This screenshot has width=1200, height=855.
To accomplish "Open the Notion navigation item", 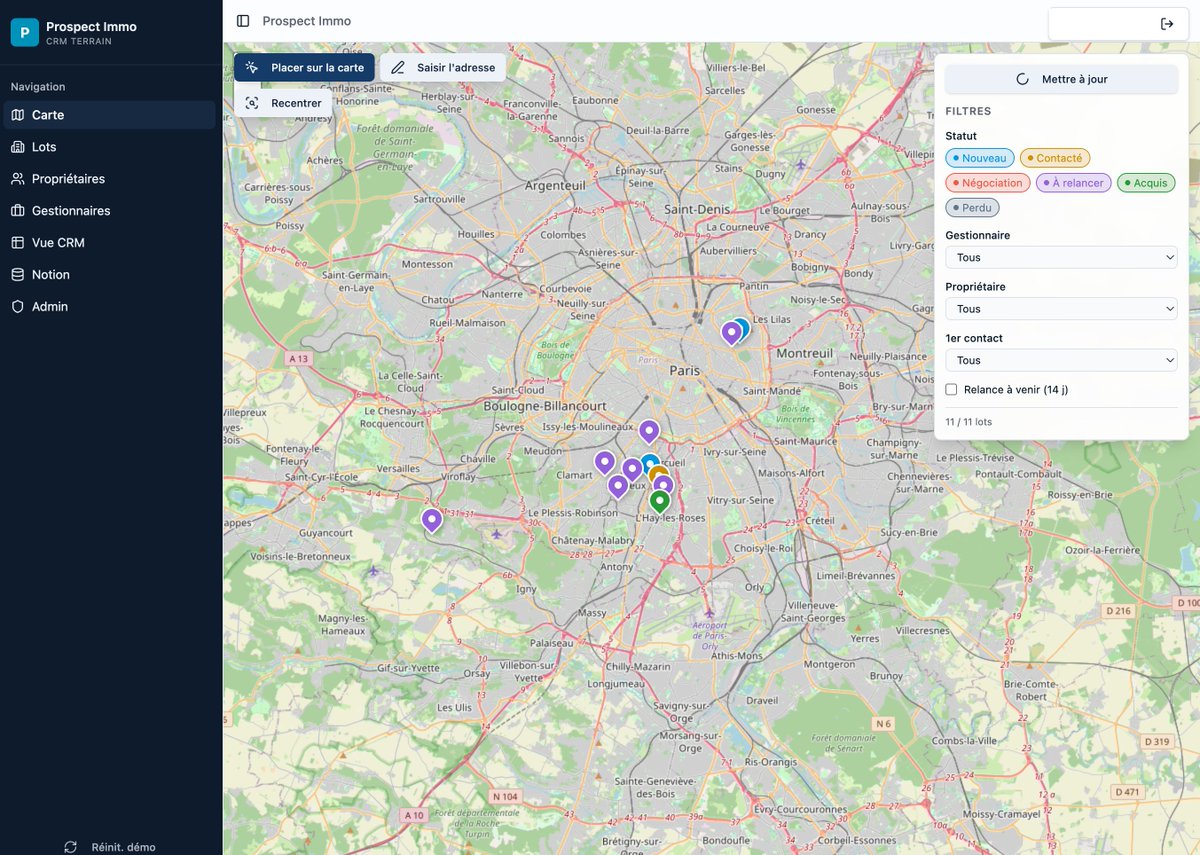I will point(110,275).
